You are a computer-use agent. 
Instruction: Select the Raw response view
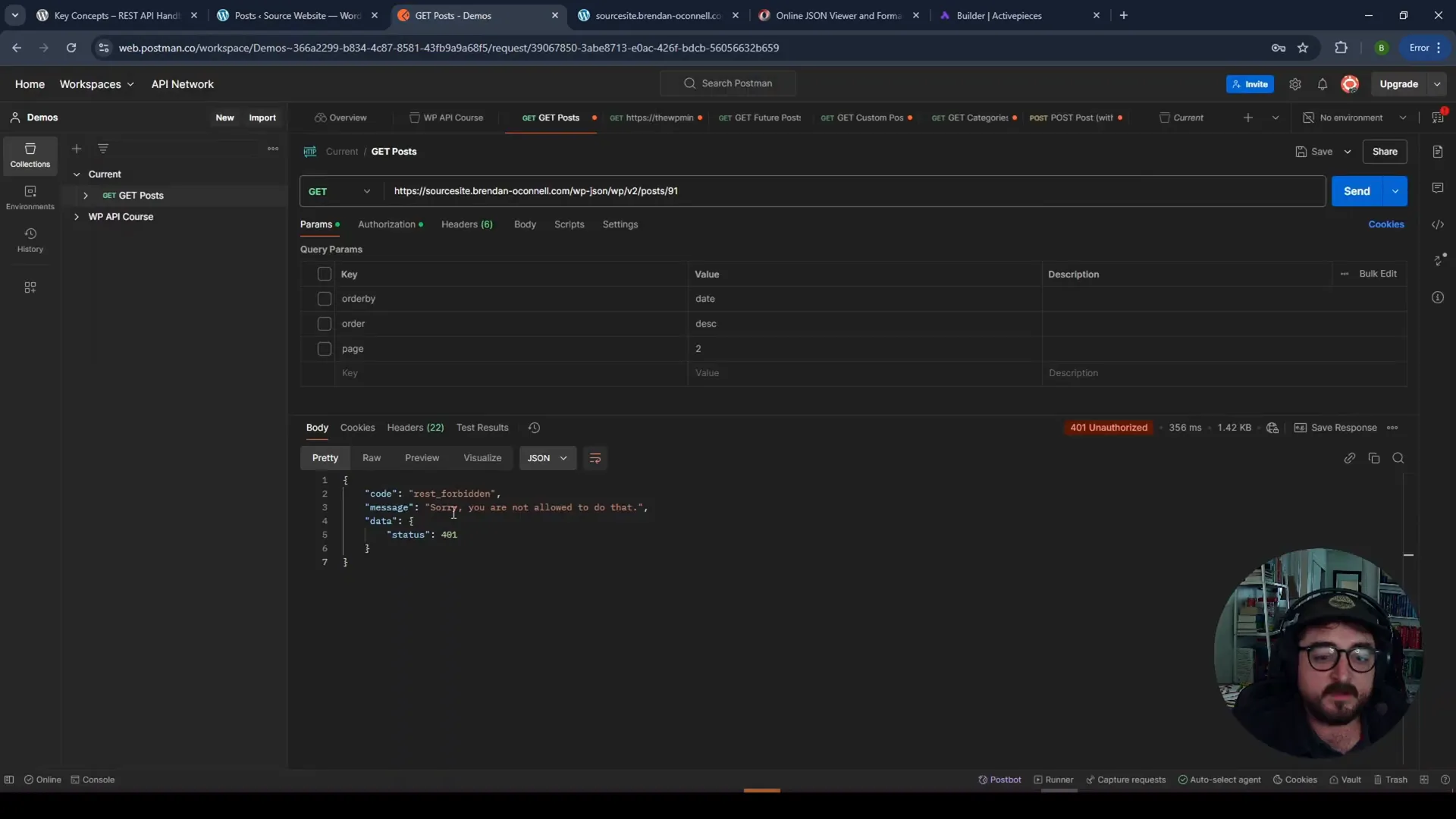click(x=372, y=458)
